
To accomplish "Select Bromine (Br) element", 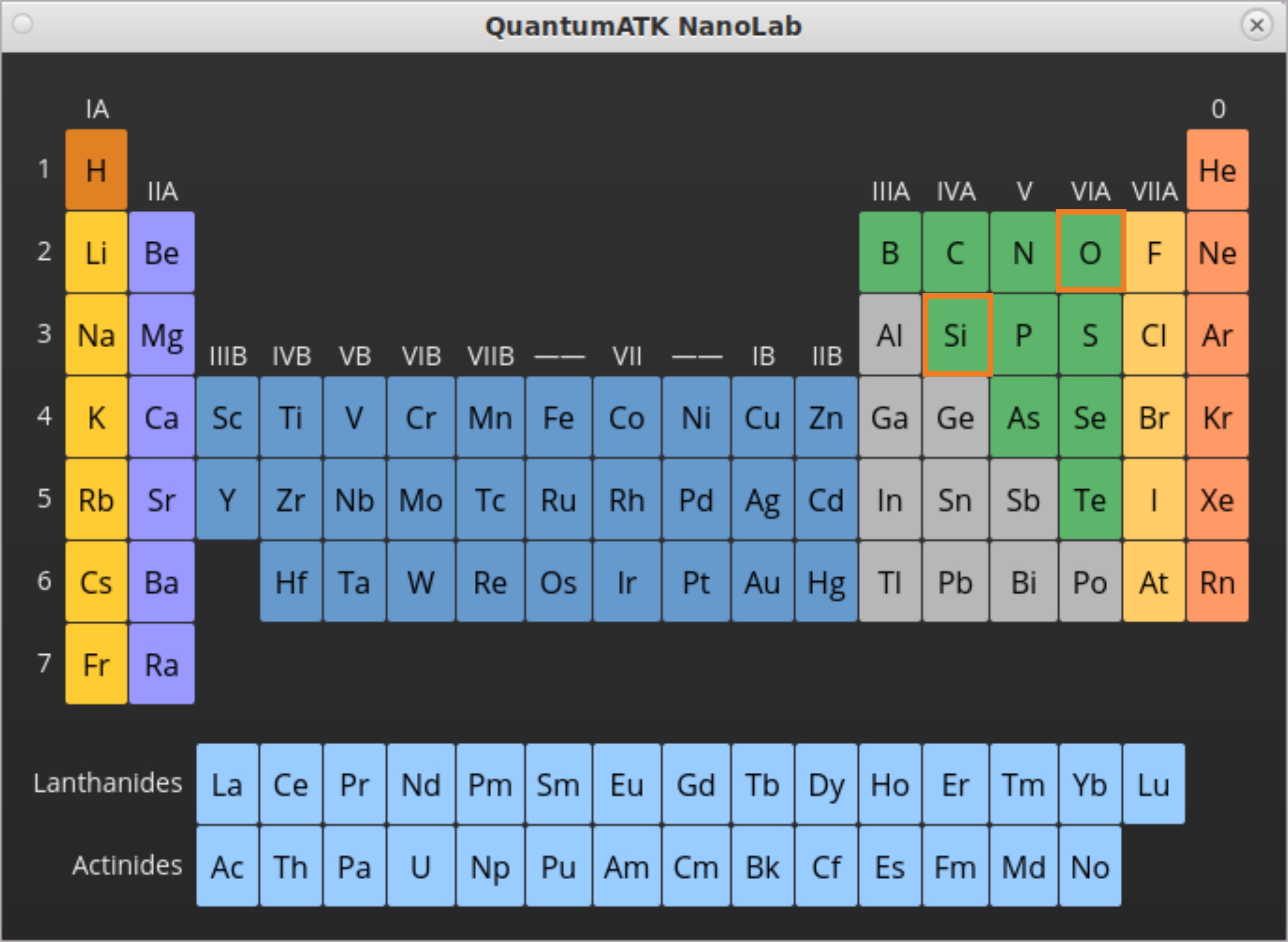I will (x=1154, y=417).
